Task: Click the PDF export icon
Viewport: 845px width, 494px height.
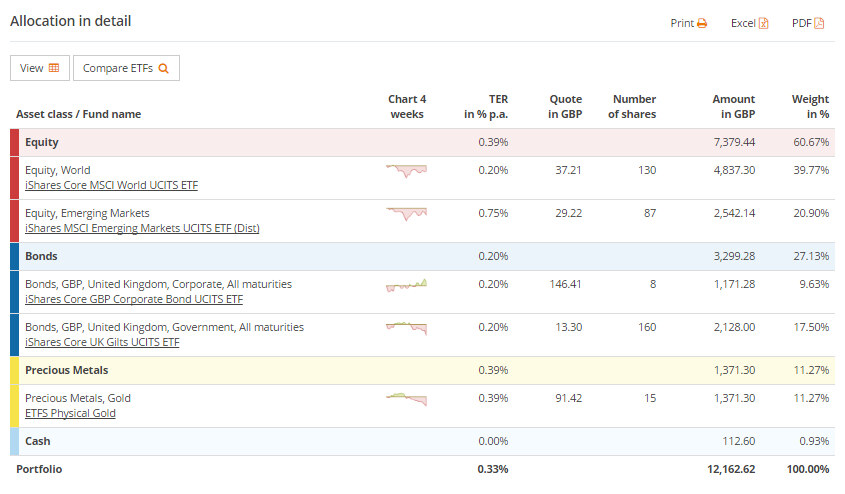Action: coord(819,23)
